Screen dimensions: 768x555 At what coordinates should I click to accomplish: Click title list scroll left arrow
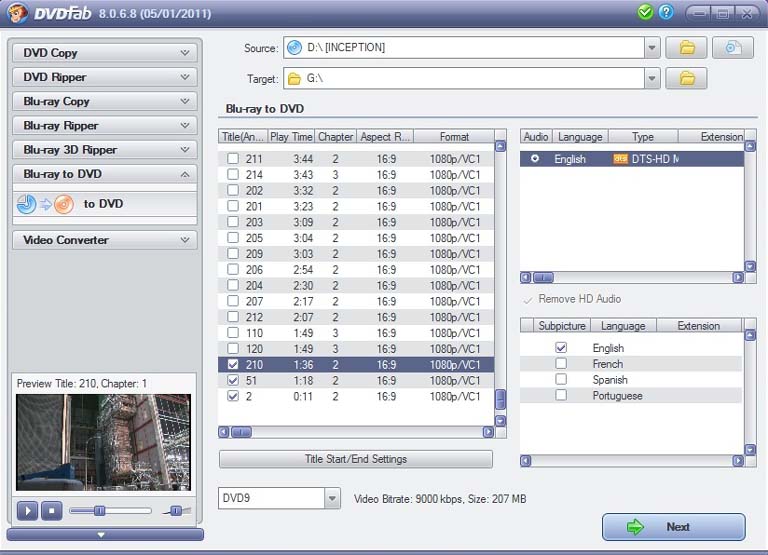tap(224, 432)
